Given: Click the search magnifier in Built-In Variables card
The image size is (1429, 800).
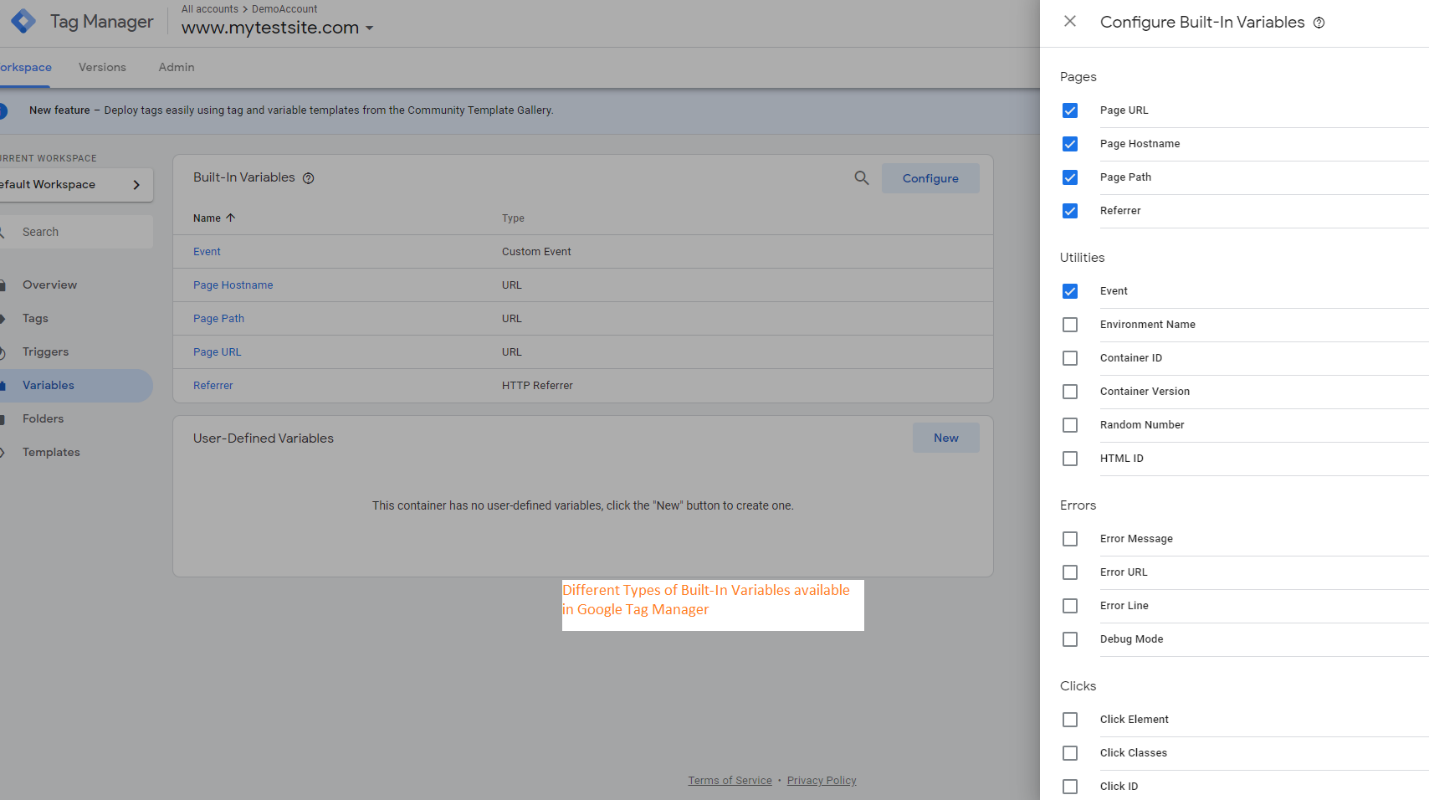Looking at the screenshot, I should tap(861, 178).
